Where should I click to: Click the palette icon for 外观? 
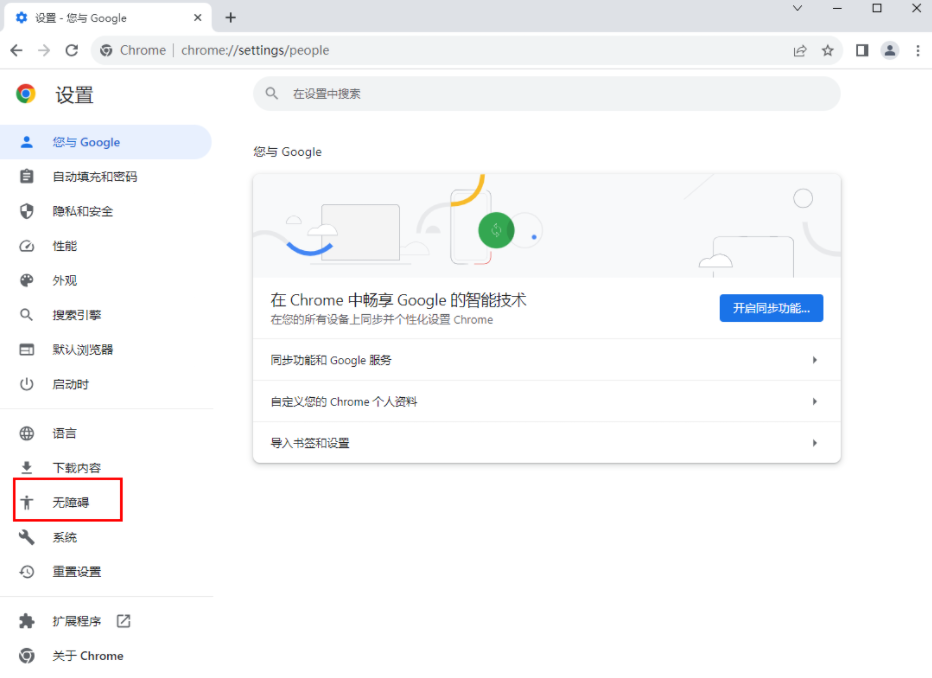[x=27, y=280]
